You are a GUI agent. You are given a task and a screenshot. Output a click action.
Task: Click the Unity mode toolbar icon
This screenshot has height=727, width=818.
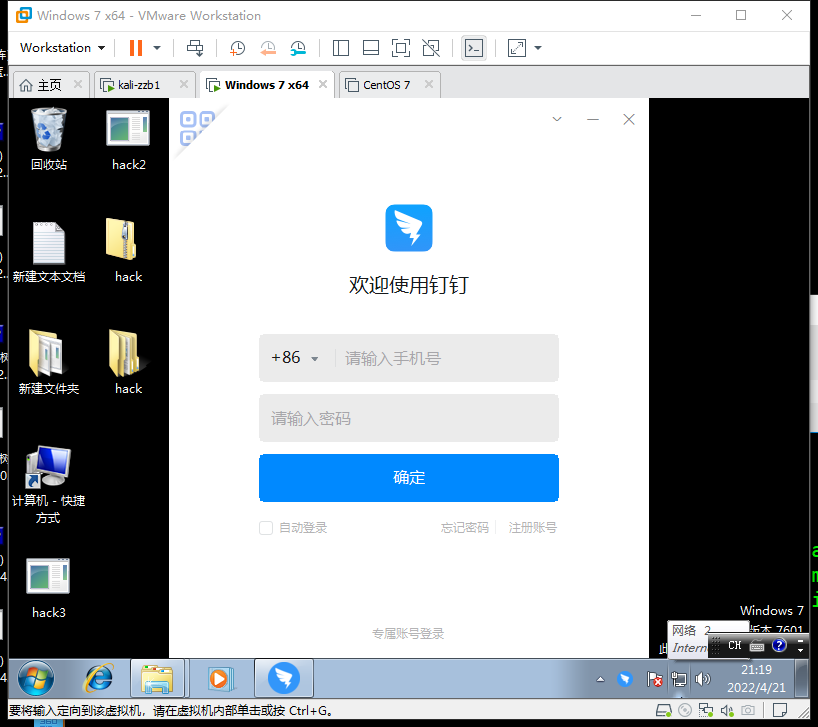click(x=431, y=48)
